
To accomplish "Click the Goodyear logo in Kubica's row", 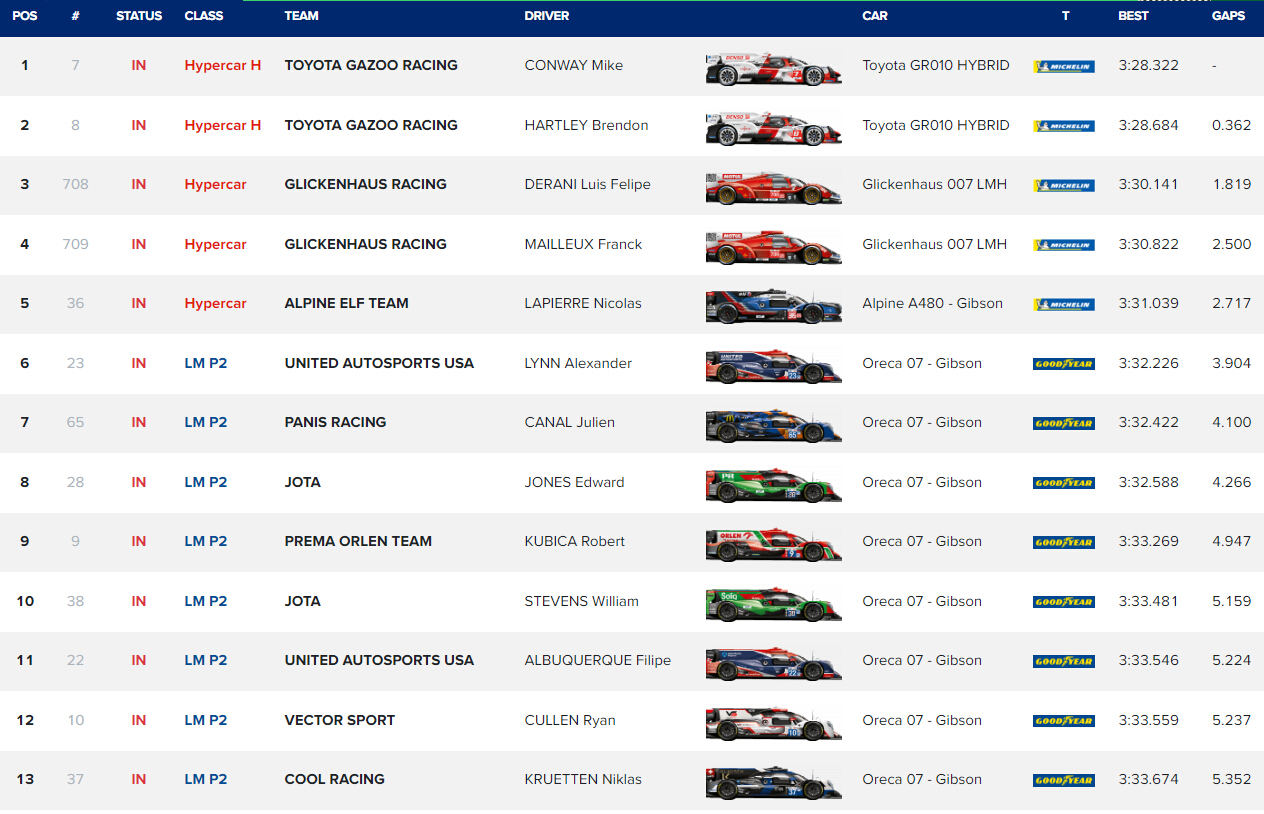I will (1063, 543).
